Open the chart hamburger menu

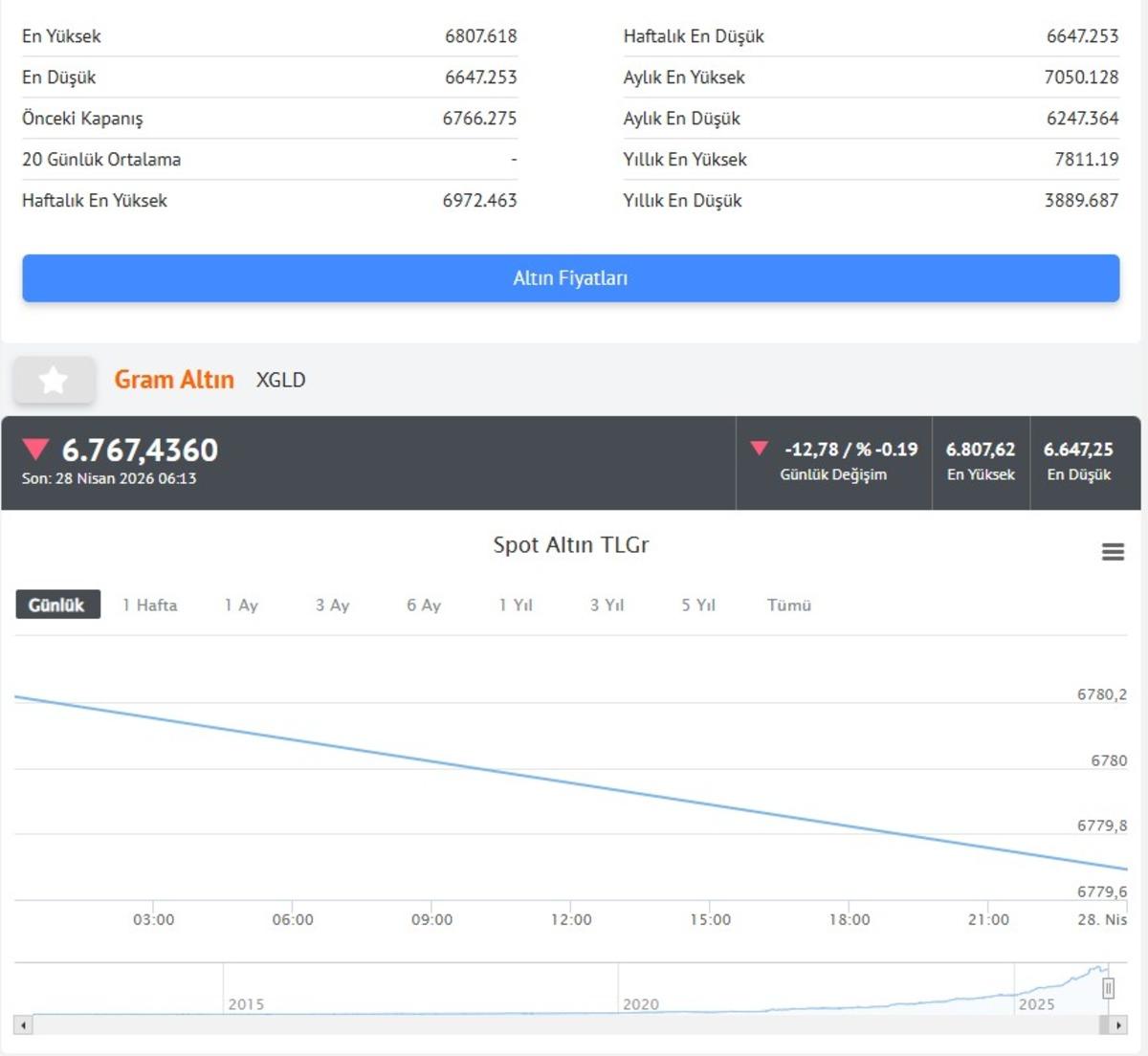(x=1113, y=552)
